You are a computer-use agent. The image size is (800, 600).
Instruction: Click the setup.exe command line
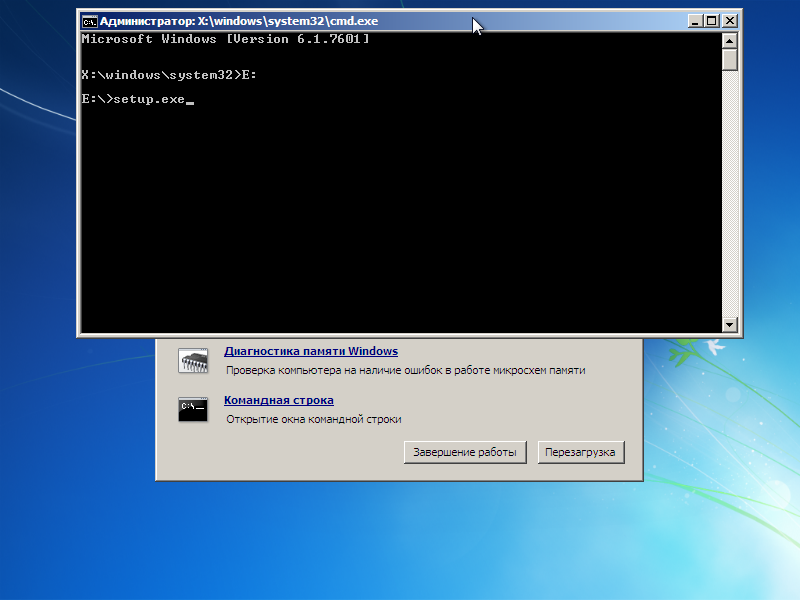pos(134,99)
